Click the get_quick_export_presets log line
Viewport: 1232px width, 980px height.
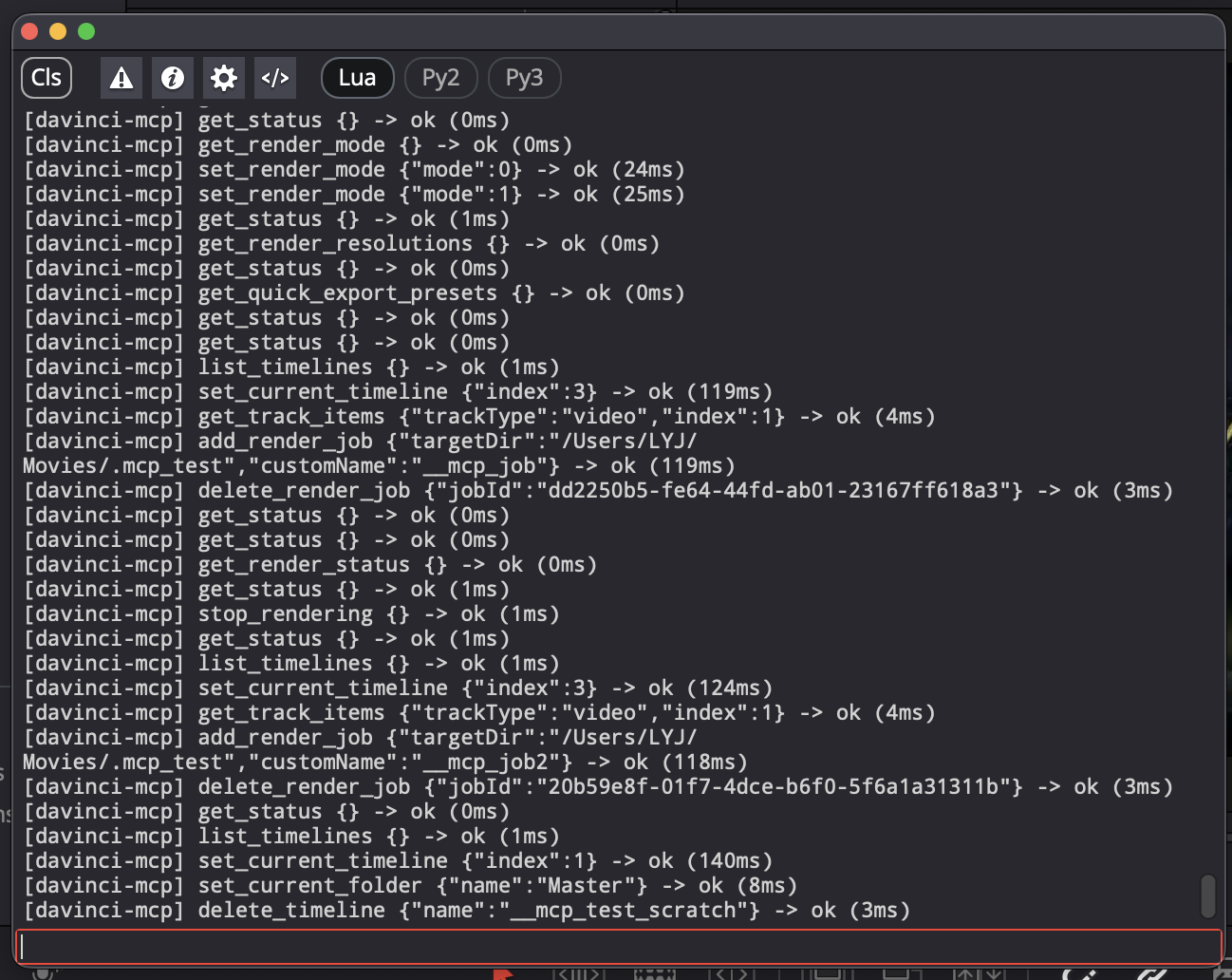coord(354,293)
